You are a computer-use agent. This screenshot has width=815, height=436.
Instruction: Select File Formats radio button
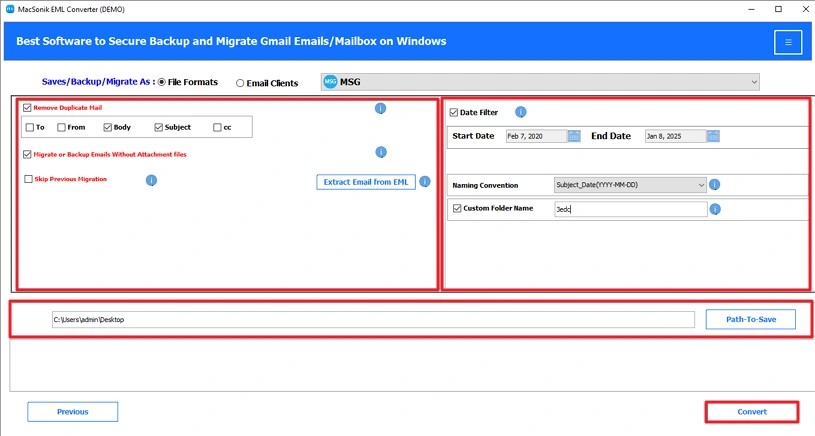(x=162, y=82)
